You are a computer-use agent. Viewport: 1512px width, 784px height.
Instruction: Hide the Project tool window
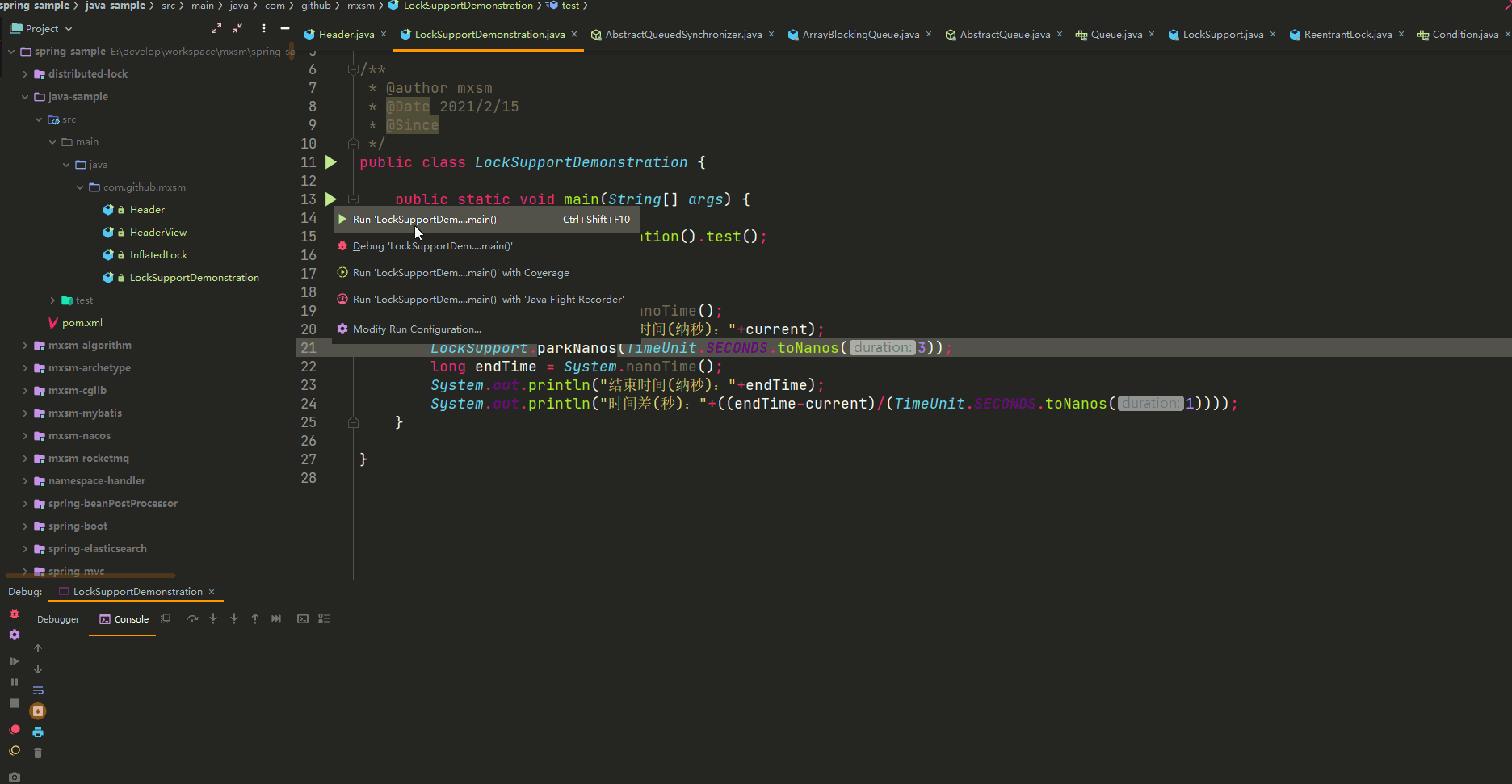(285, 28)
